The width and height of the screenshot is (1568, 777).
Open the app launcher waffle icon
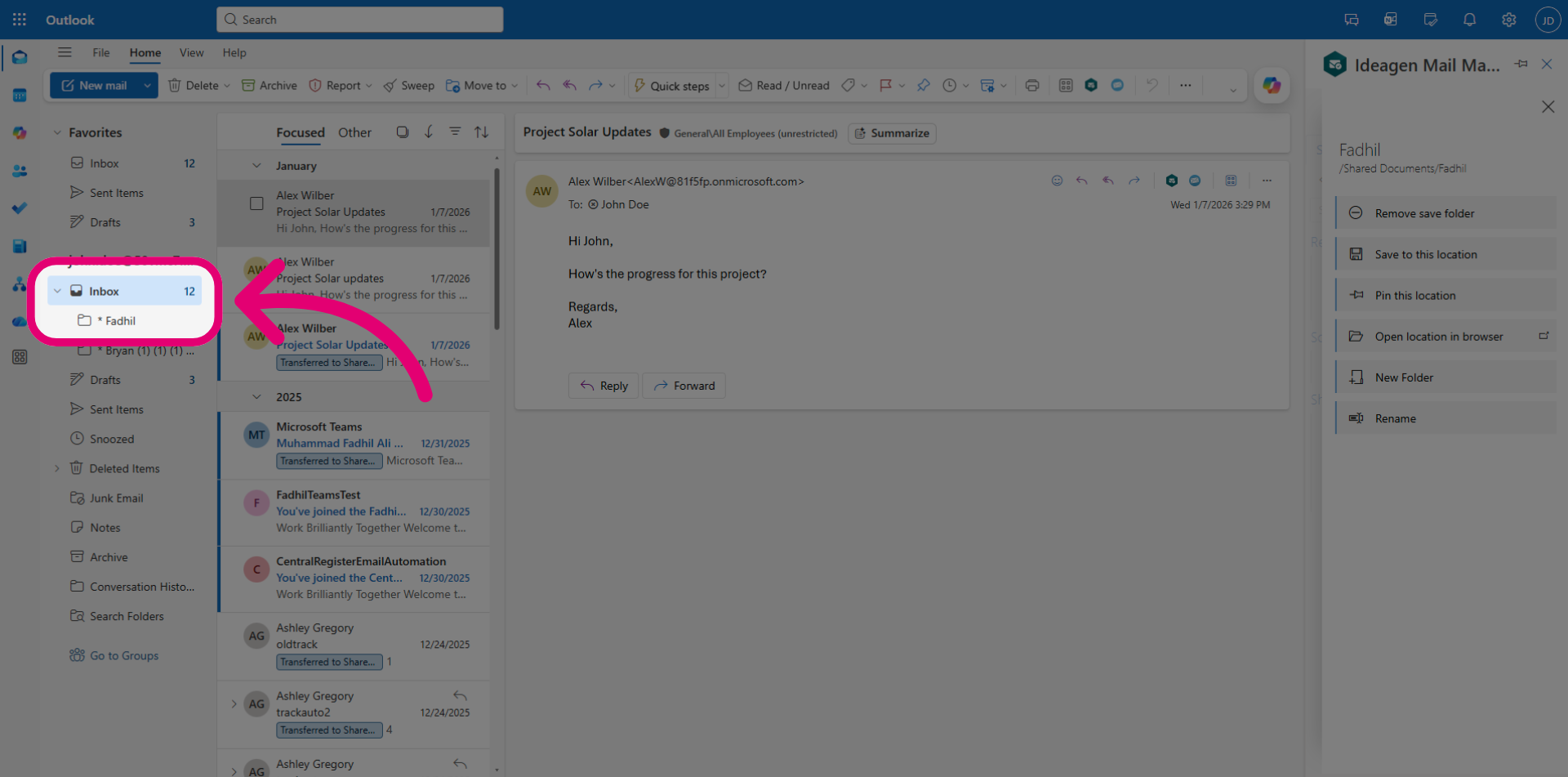(x=20, y=20)
